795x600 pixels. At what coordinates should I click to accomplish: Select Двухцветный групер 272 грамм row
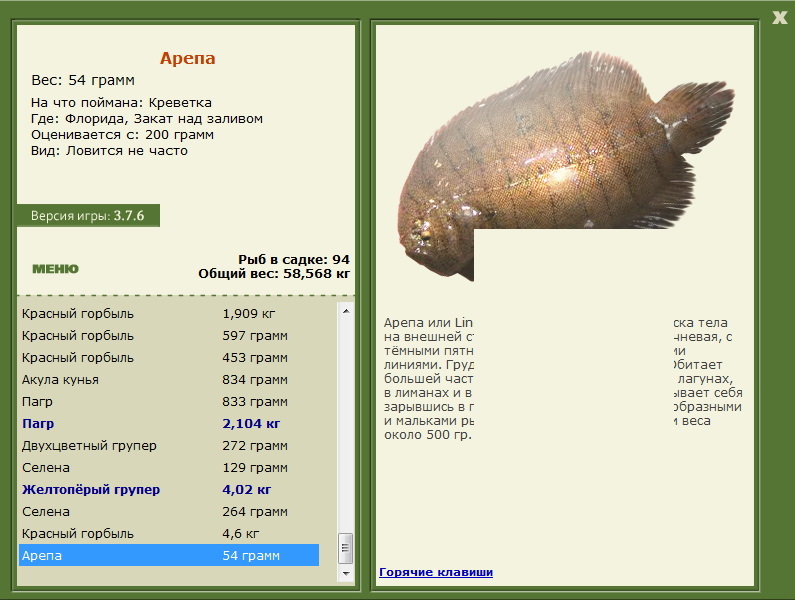(x=169, y=445)
